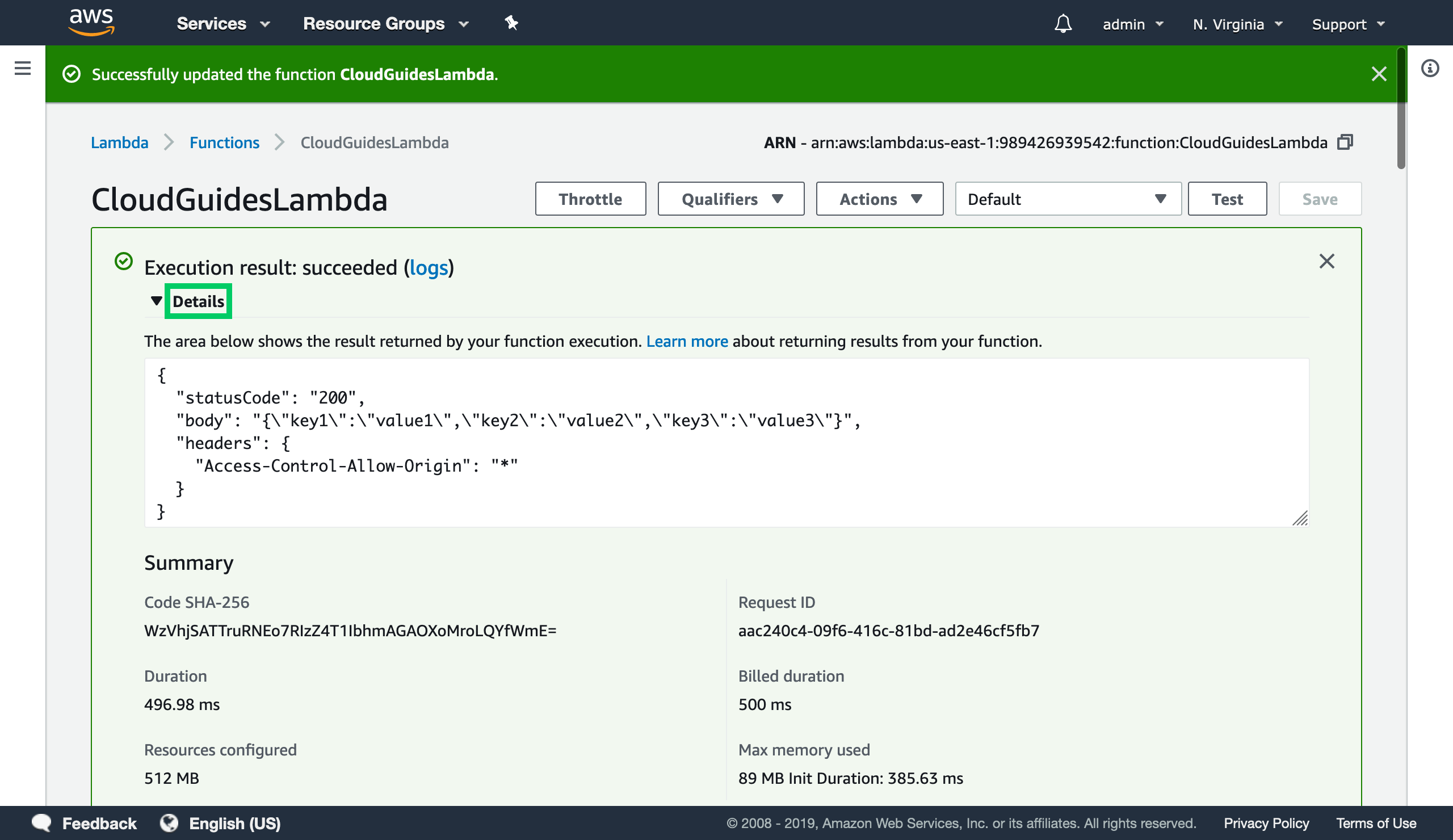Open the Terms of Use link
The image size is (1453, 840).
point(1376,823)
